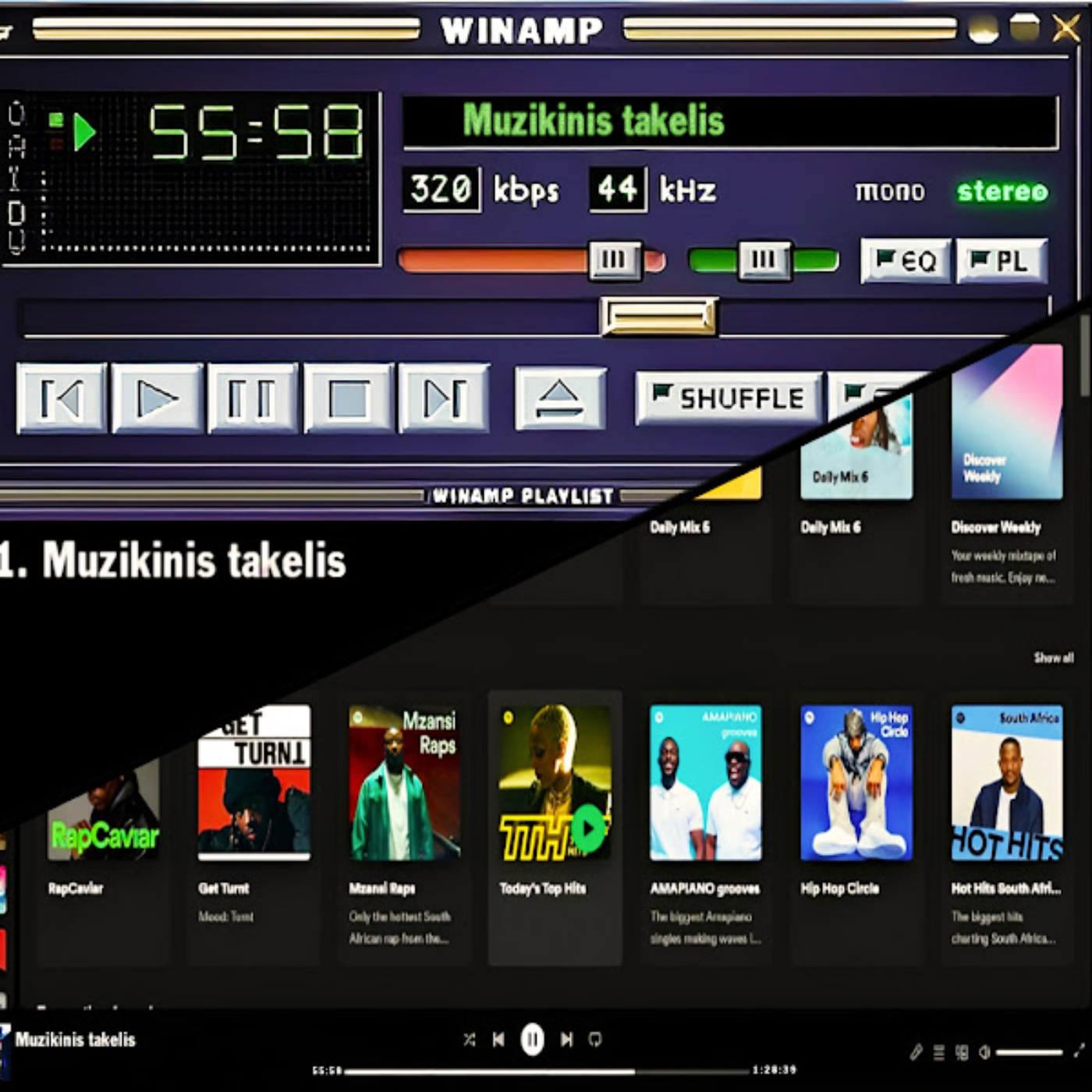The height and width of the screenshot is (1092, 1092).
Task: Open Winamp options via clutterbar O
Action: pyautogui.click(x=16, y=115)
